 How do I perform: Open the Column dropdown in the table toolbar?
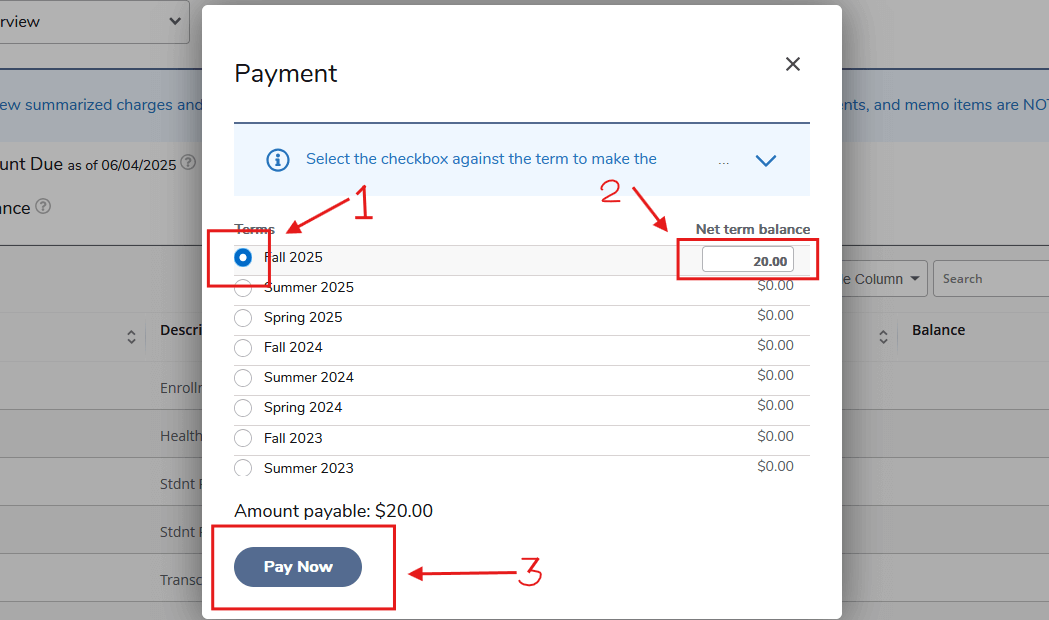pos(885,279)
